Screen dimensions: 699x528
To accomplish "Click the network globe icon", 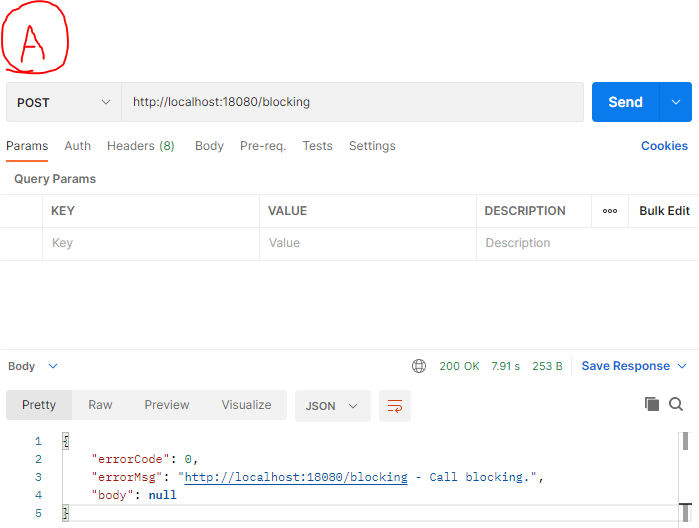I will tap(419, 366).
